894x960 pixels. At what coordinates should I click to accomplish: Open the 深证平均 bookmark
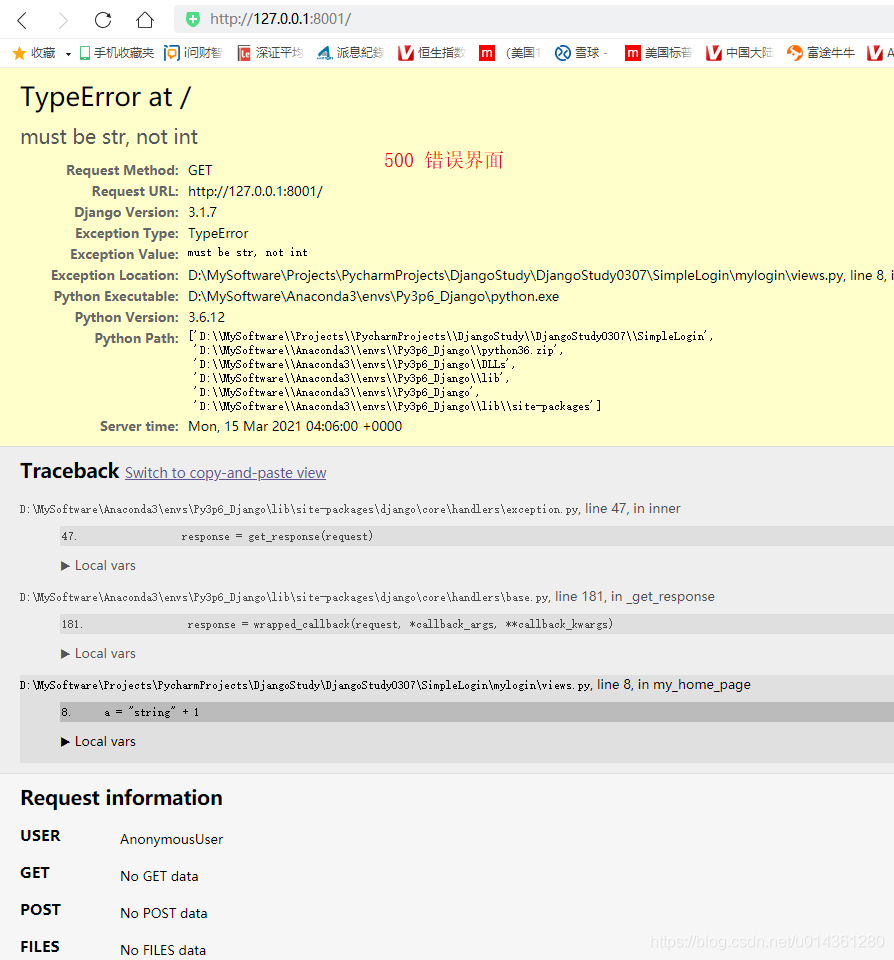[x=270, y=53]
